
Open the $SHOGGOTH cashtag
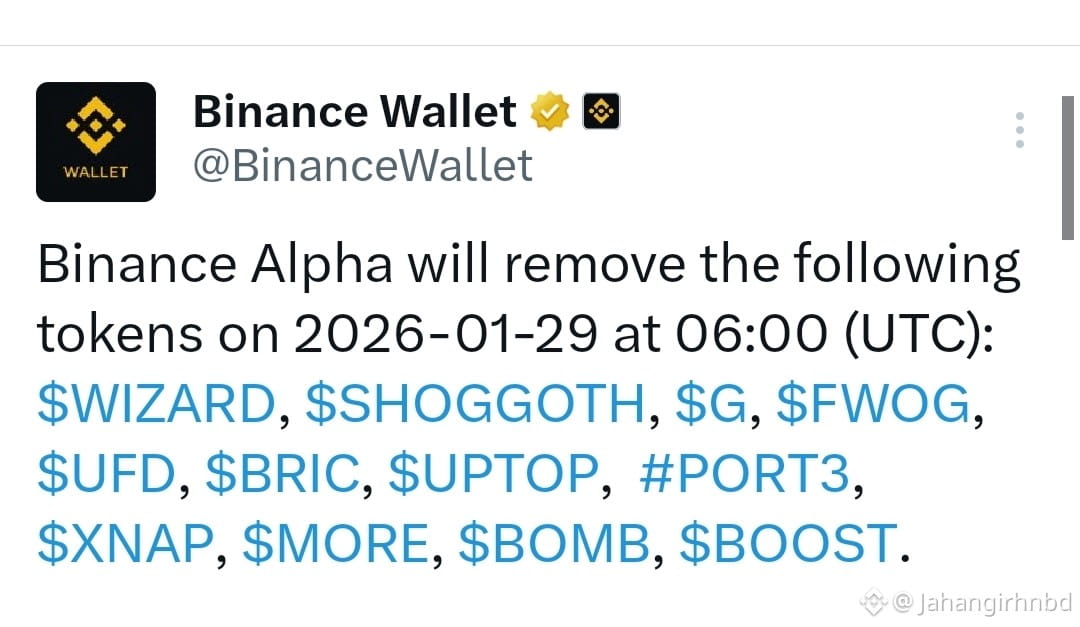[x=475, y=404]
